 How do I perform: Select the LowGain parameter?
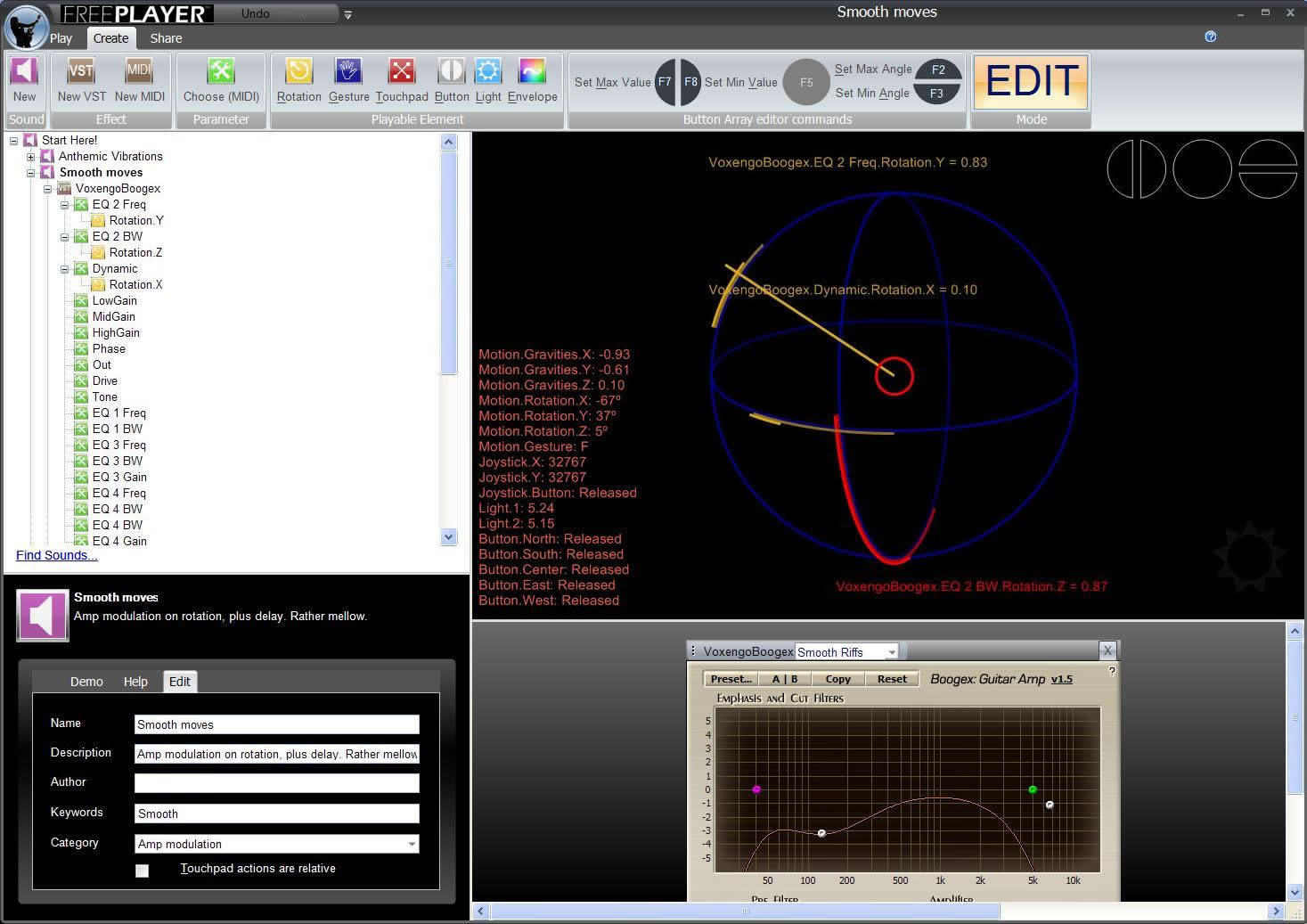click(114, 301)
